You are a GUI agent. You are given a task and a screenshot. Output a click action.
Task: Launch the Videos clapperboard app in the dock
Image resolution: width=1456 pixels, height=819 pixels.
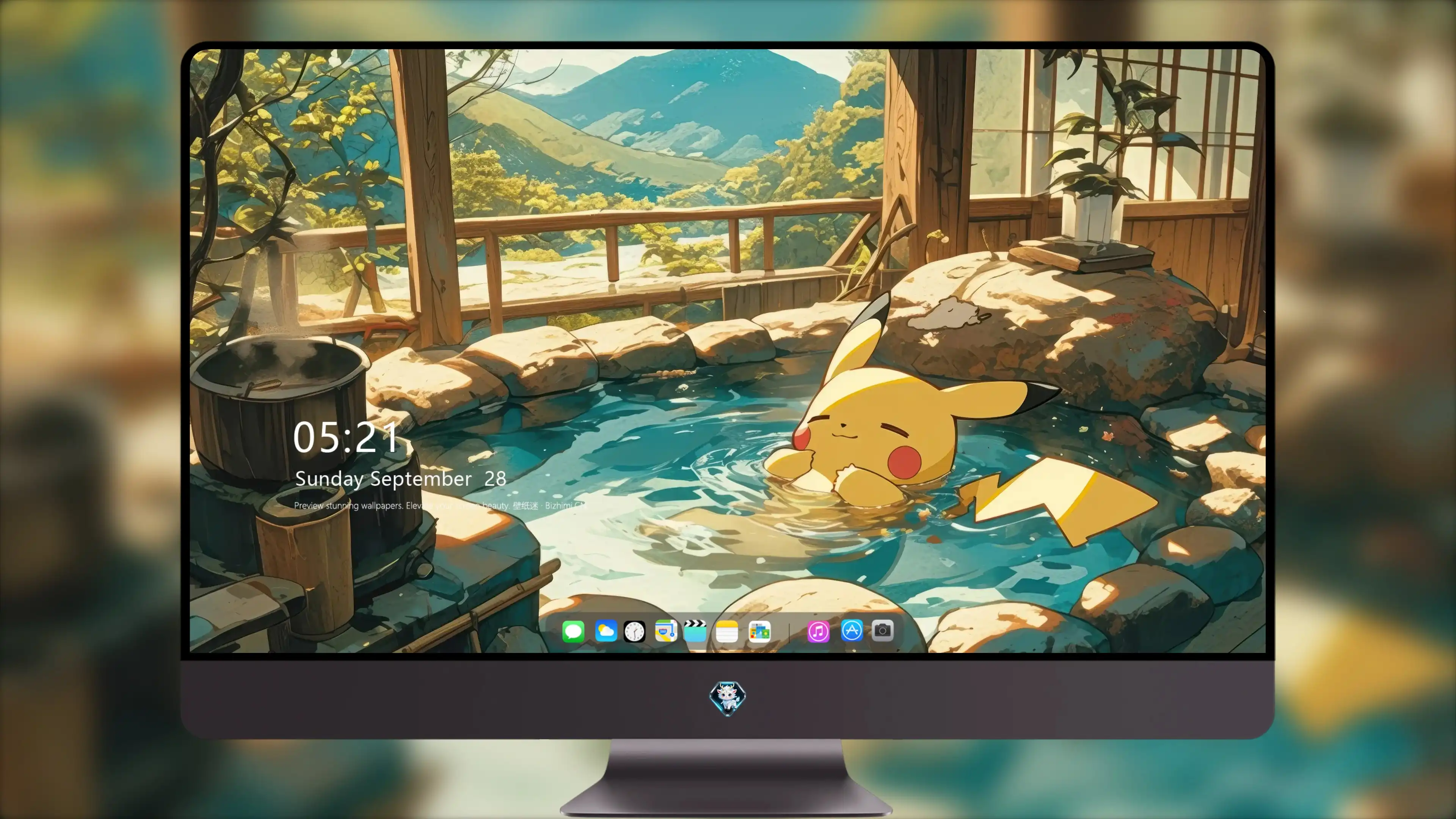(x=695, y=631)
